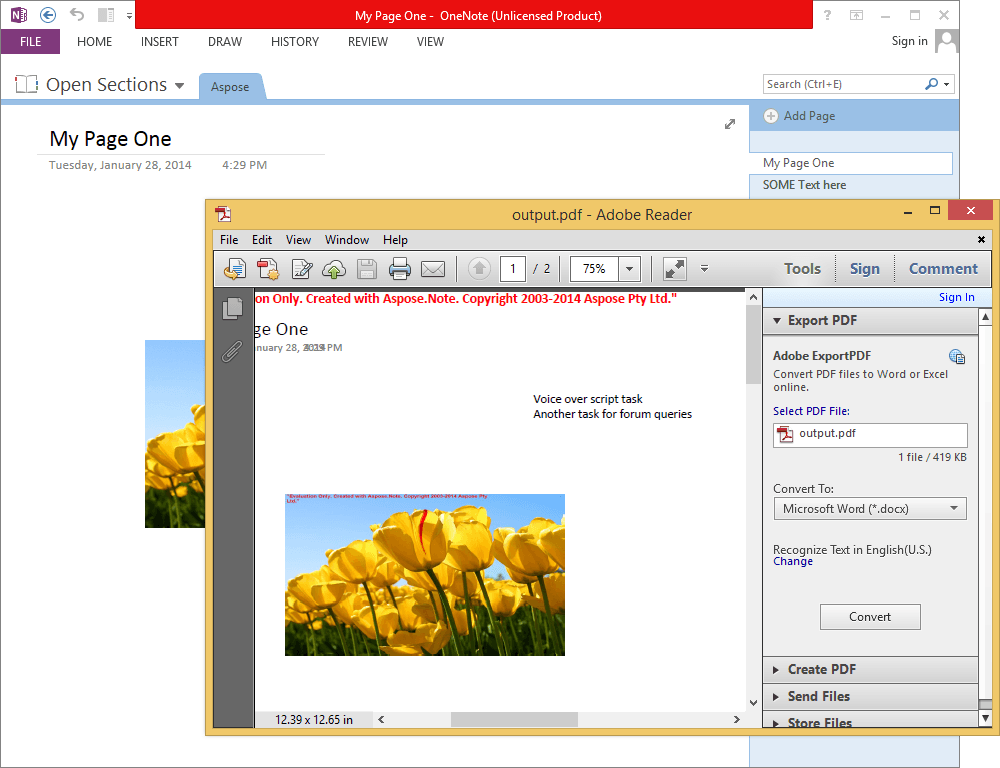The height and width of the screenshot is (768, 1000).
Task: Click the date Tuesday, January 28, 2014
Action: (120, 165)
